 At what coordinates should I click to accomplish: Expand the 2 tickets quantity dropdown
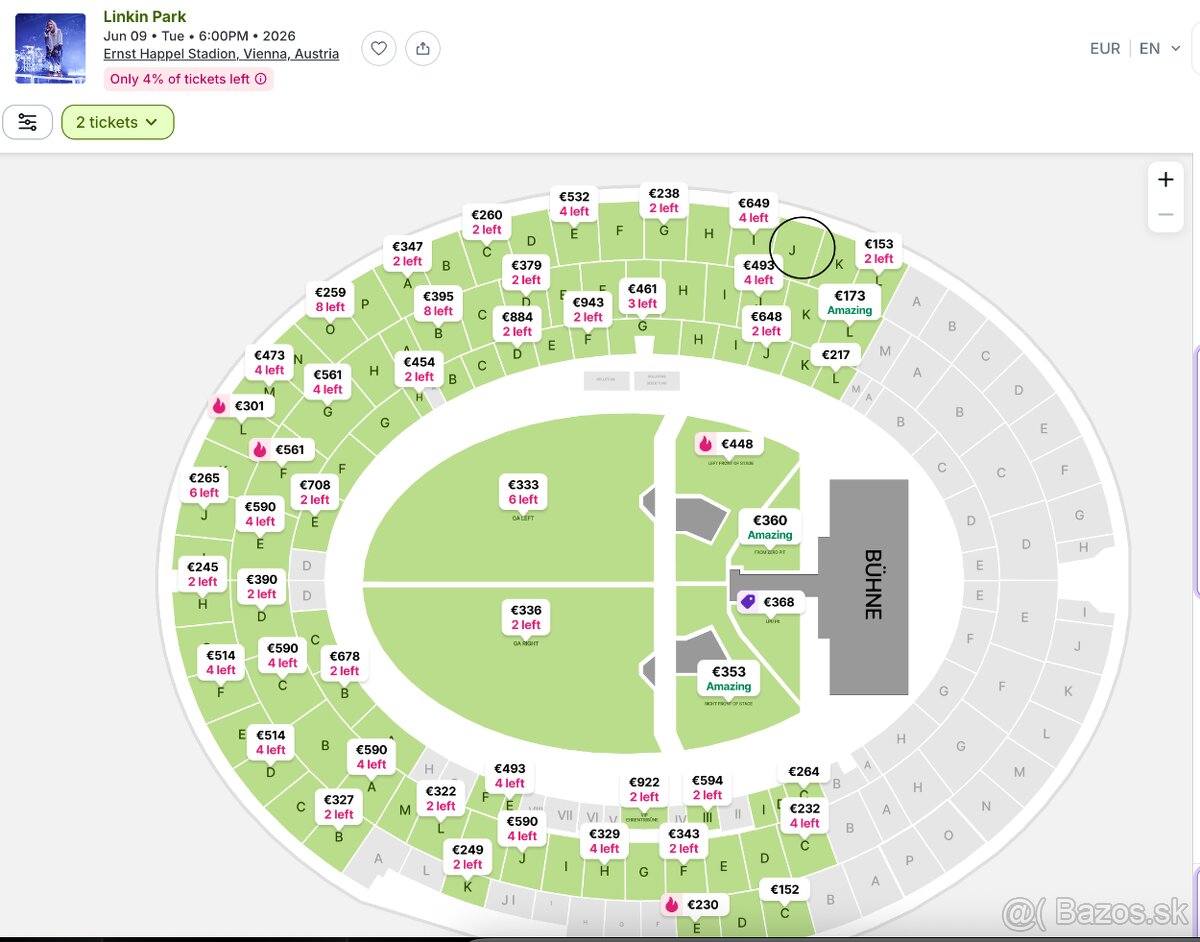(117, 122)
